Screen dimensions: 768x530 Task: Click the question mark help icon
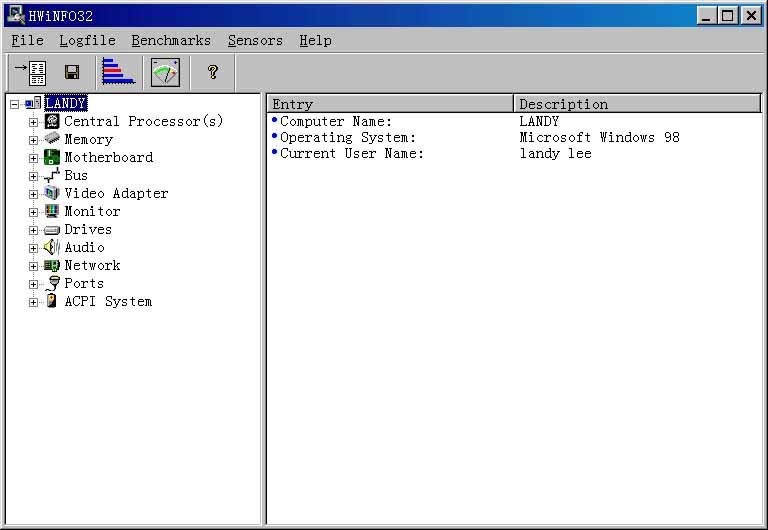[x=212, y=72]
